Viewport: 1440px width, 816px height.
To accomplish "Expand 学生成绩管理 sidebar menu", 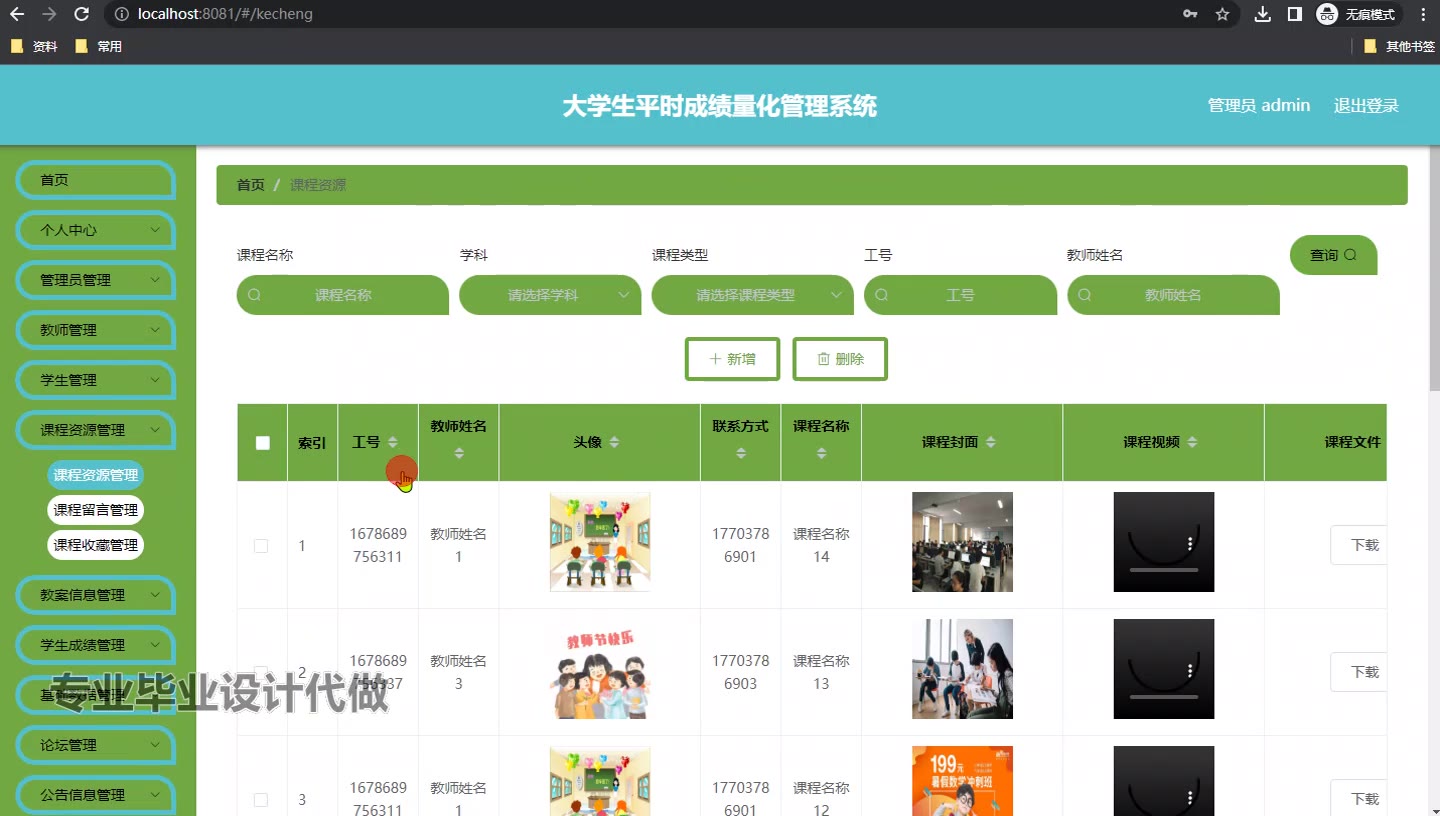I will (96, 645).
